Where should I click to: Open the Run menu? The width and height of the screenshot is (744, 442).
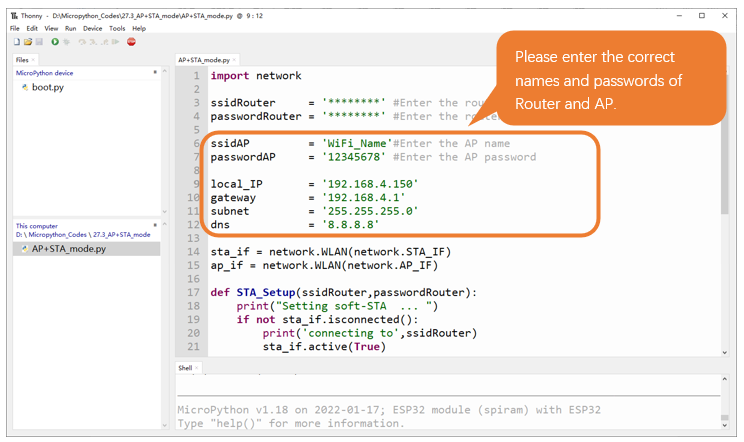click(71, 28)
